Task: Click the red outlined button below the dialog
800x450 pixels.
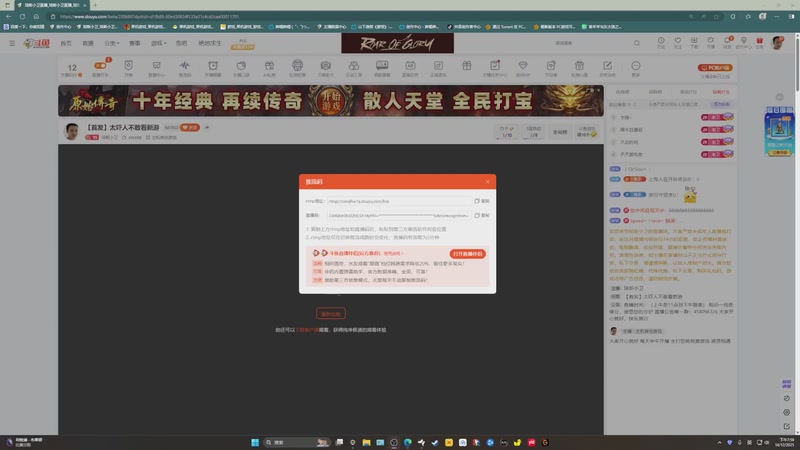Action: point(331,313)
